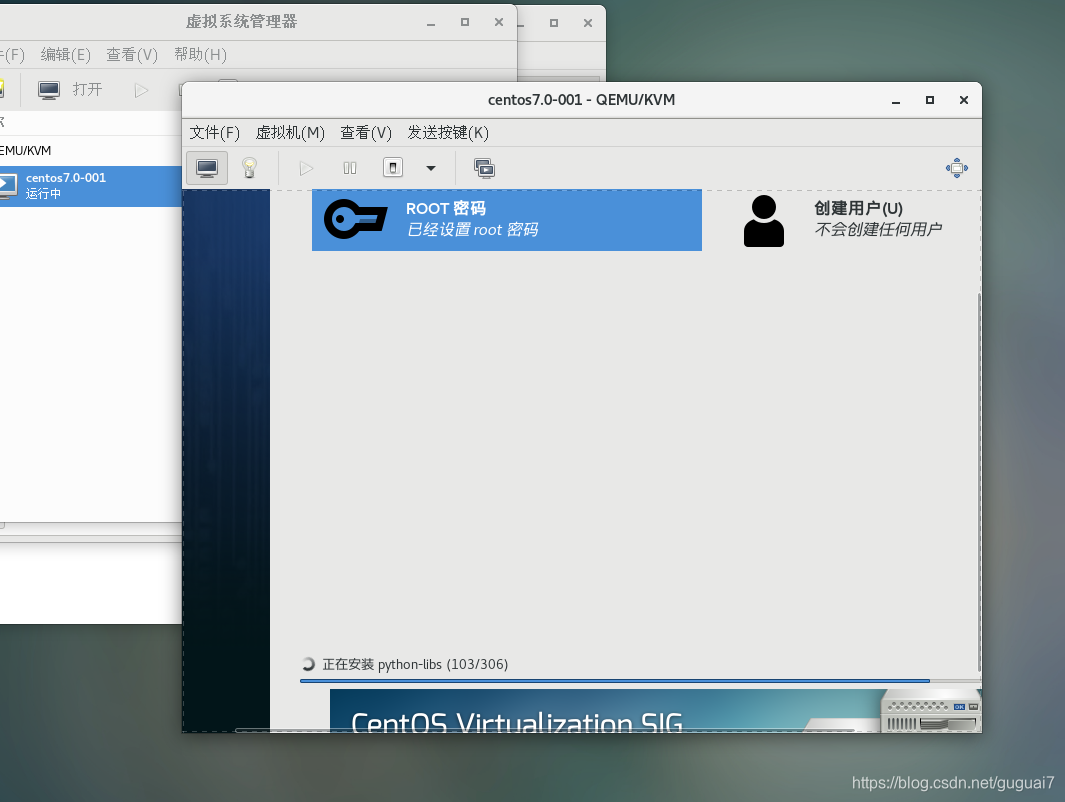Open 查看(V) menu in QEMU/KVM window
Screen dimensions: 1065x802
point(366,132)
